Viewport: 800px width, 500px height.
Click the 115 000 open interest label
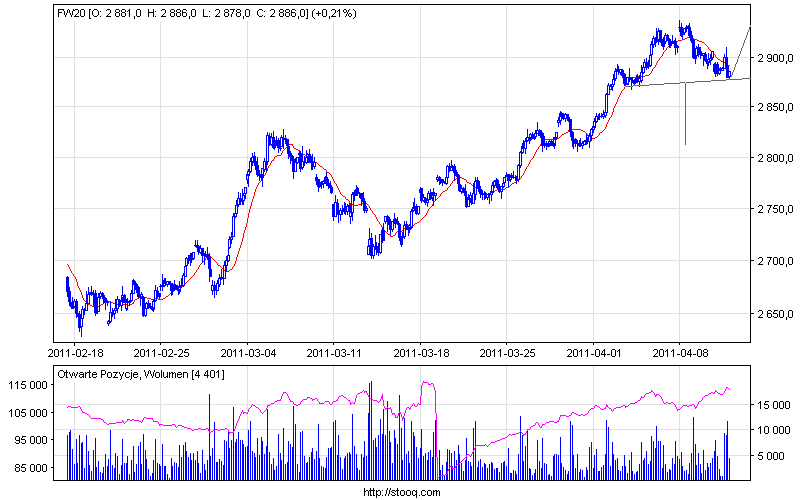[28, 386]
